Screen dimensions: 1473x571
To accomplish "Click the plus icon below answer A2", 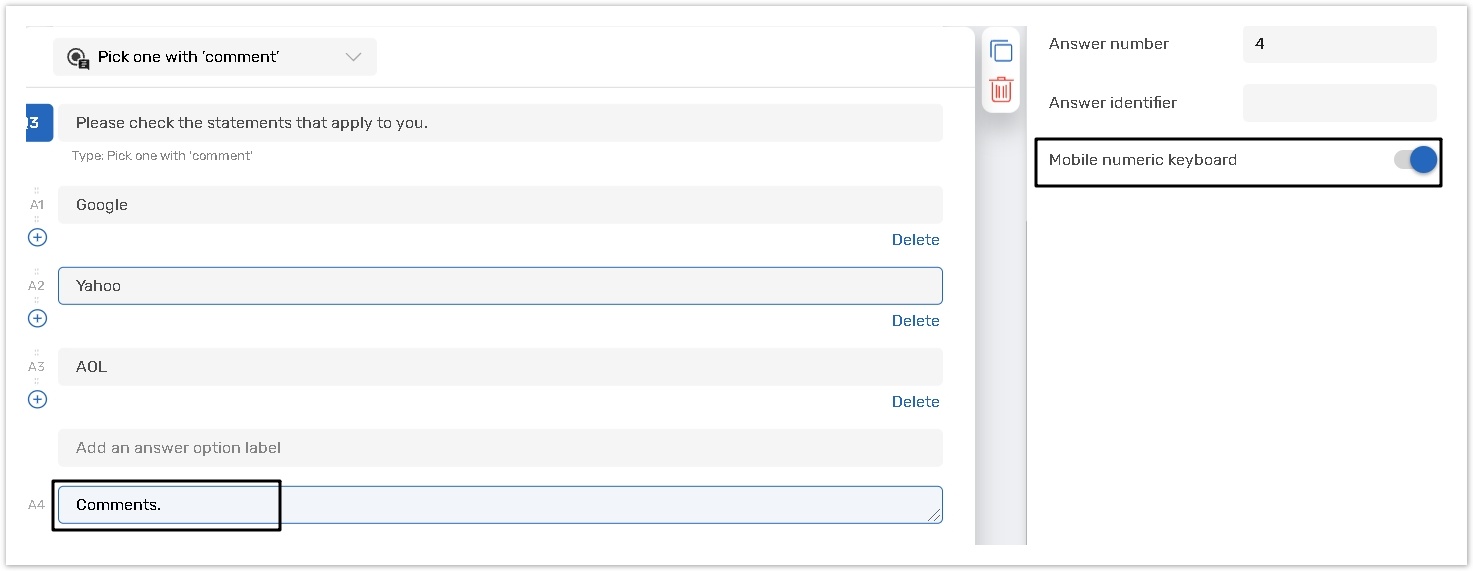I will coord(37,318).
